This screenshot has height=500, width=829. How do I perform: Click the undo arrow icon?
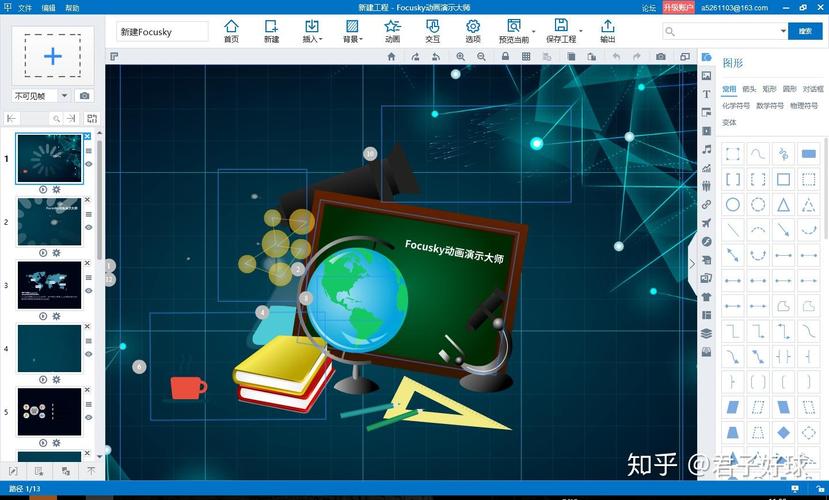pos(616,57)
